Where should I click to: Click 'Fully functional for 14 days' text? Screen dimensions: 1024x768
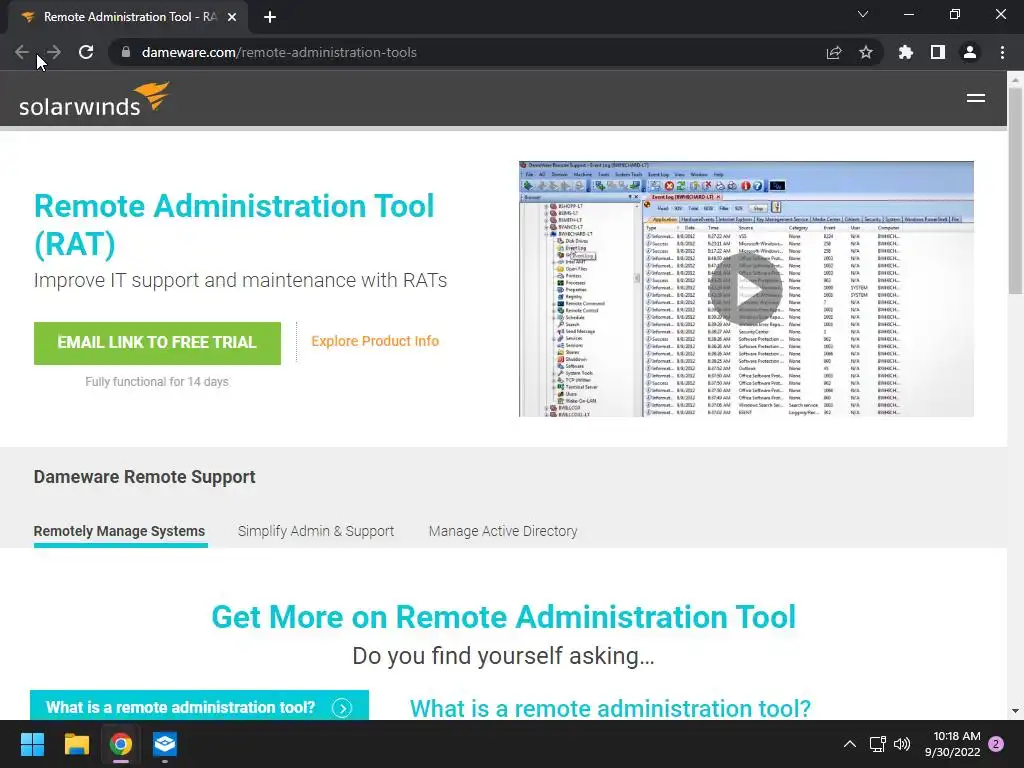coord(157,381)
